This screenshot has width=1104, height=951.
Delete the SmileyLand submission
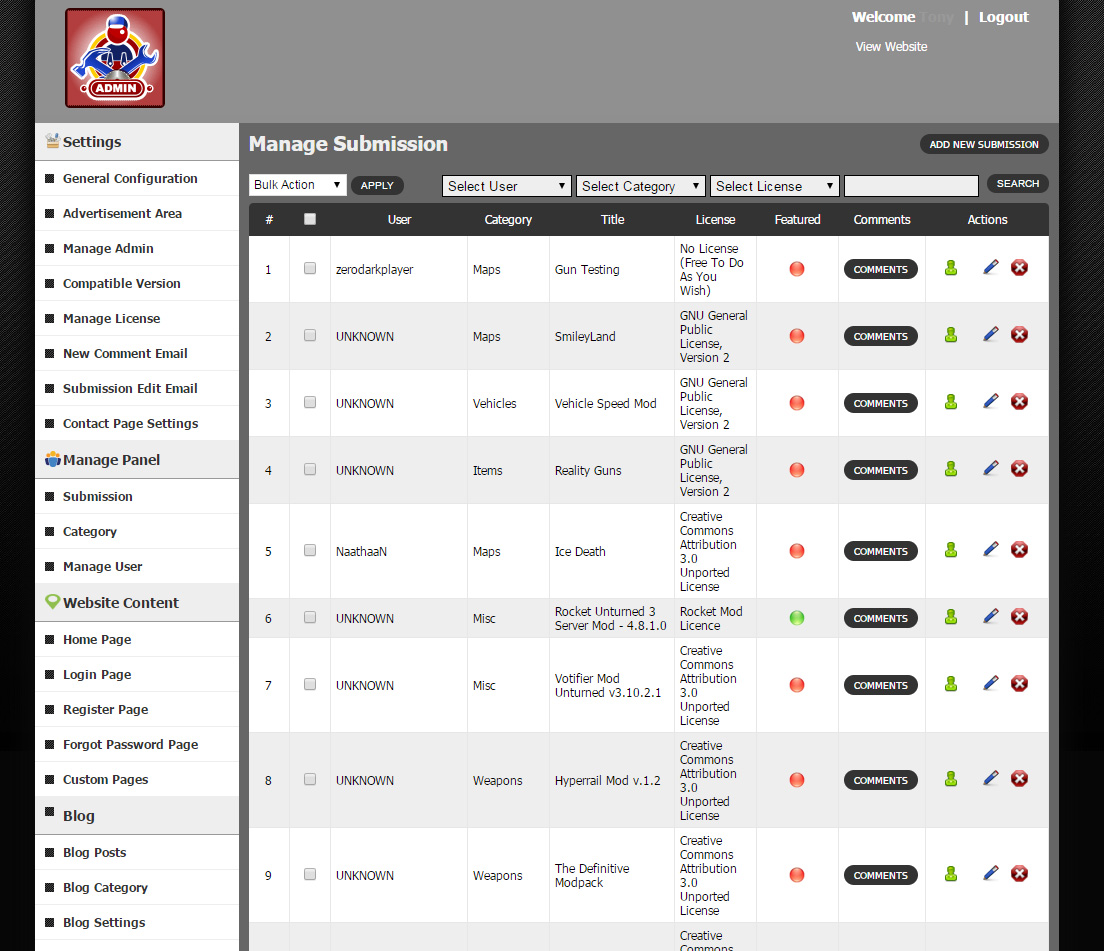point(1019,334)
